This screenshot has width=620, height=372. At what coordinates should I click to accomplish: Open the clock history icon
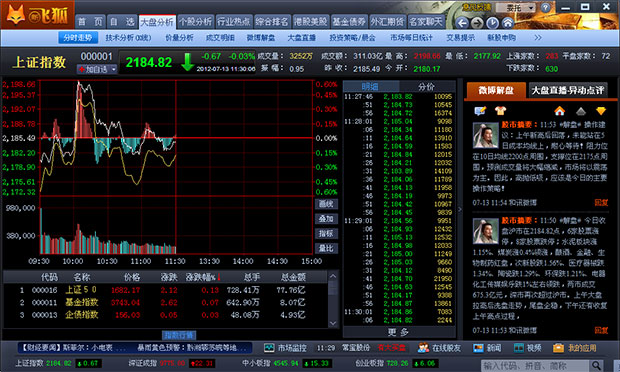[x=492, y=23]
